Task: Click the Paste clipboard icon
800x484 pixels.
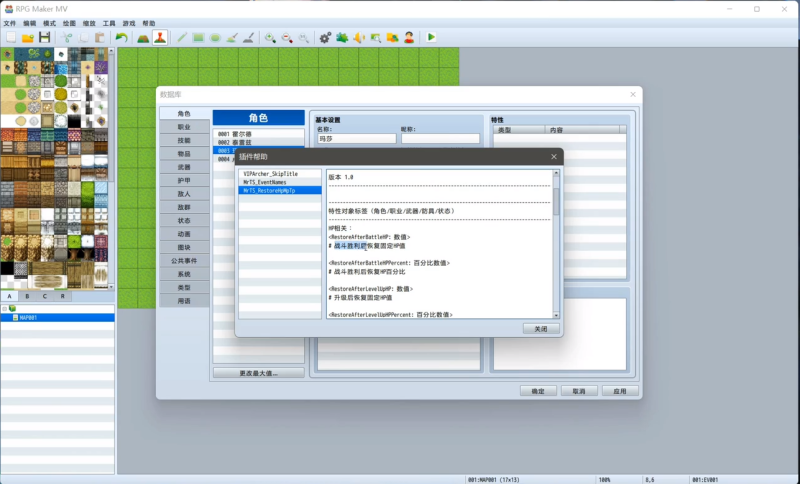Action: click(100, 37)
